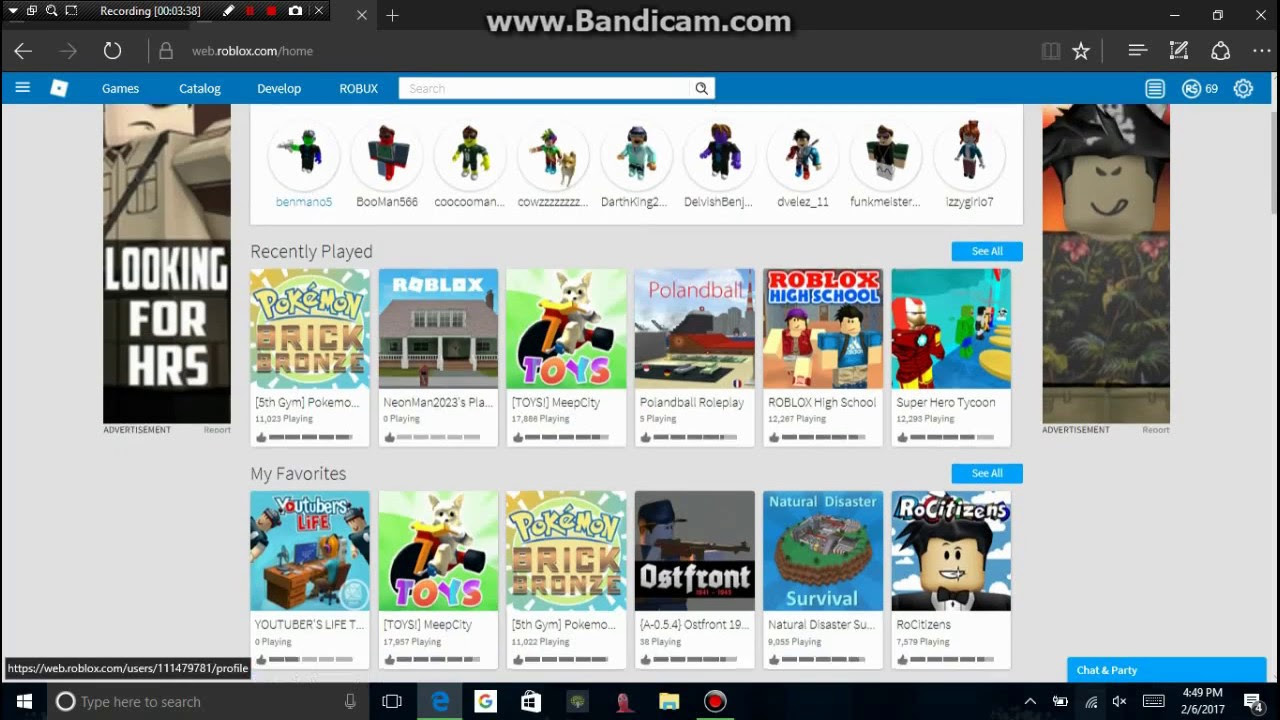
Task: Click See All for My Favorites
Action: (987, 473)
